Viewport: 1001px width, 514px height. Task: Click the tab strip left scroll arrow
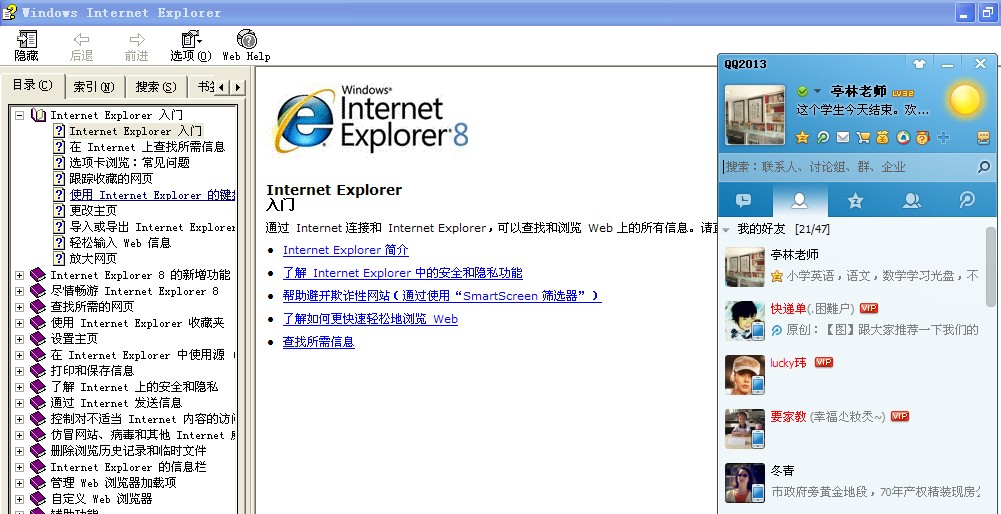point(222,87)
